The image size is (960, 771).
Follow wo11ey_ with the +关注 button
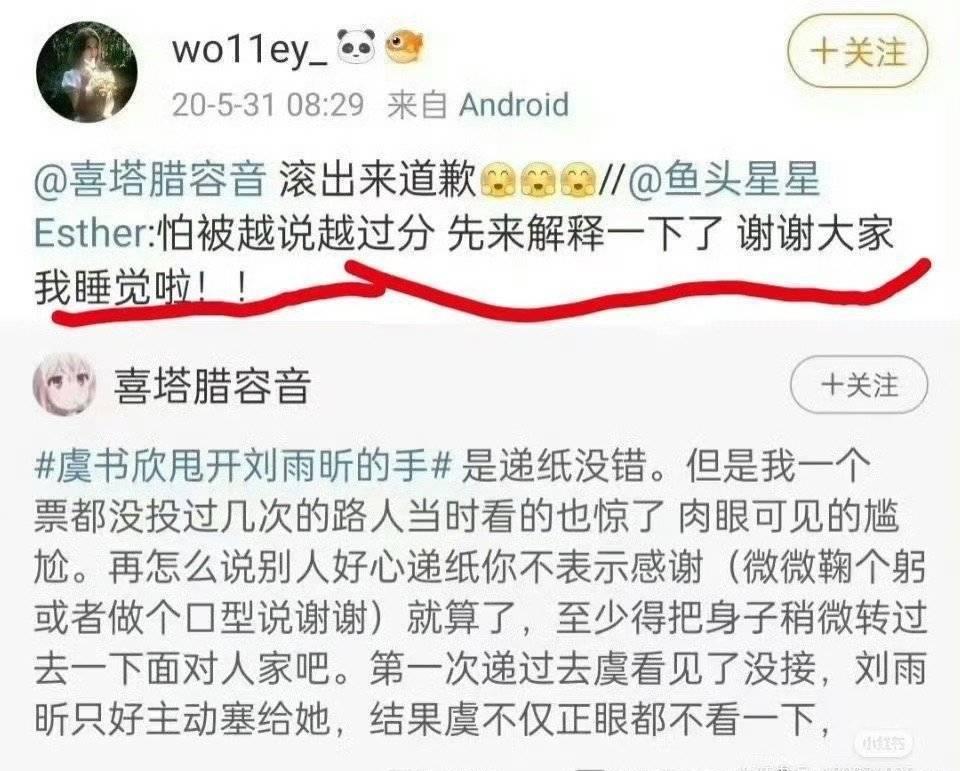click(x=857, y=52)
